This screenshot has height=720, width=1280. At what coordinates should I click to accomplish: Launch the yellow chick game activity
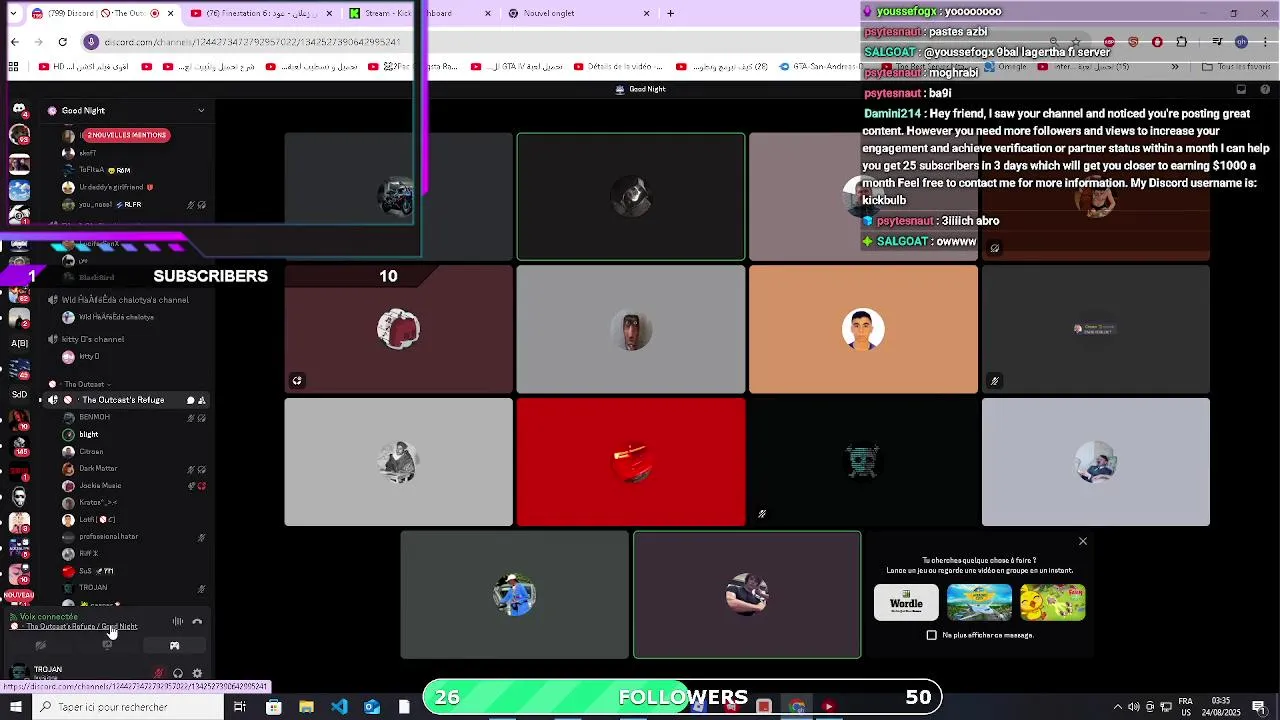pyautogui.click(x=1053, y=603)
